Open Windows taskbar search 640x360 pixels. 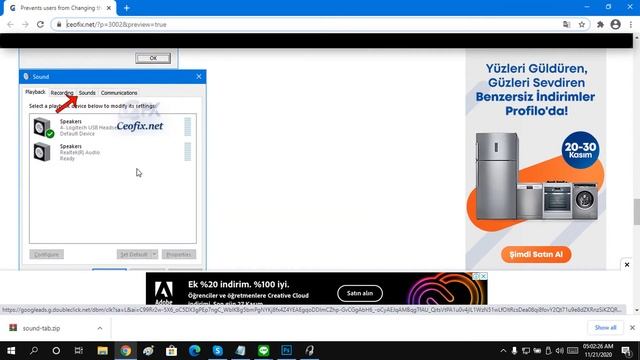click(x=34, y=351)
